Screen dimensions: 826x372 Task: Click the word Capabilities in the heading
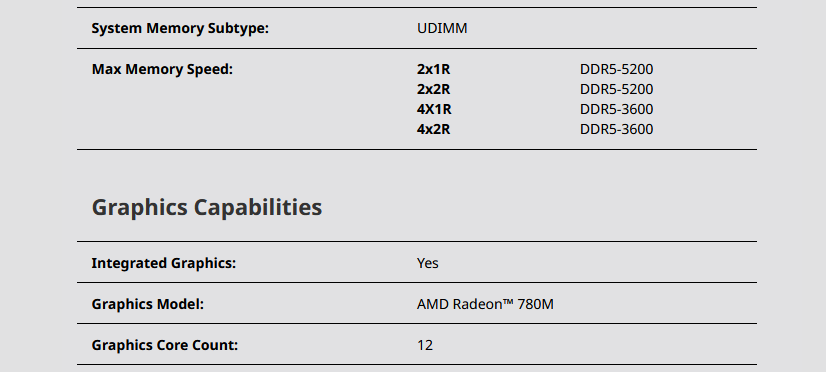coord(258,208)
